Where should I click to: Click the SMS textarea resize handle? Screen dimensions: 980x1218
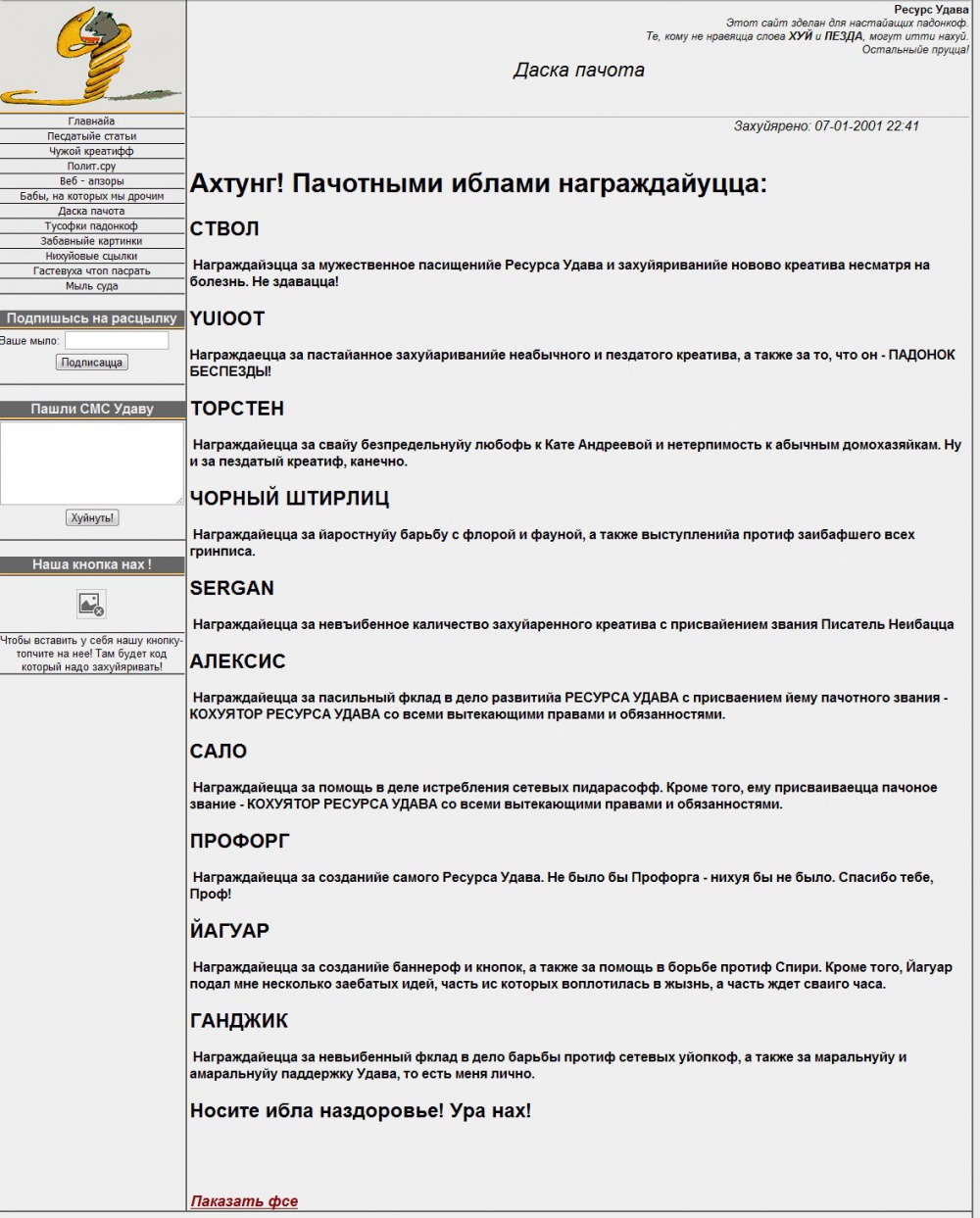pos(179,501)
